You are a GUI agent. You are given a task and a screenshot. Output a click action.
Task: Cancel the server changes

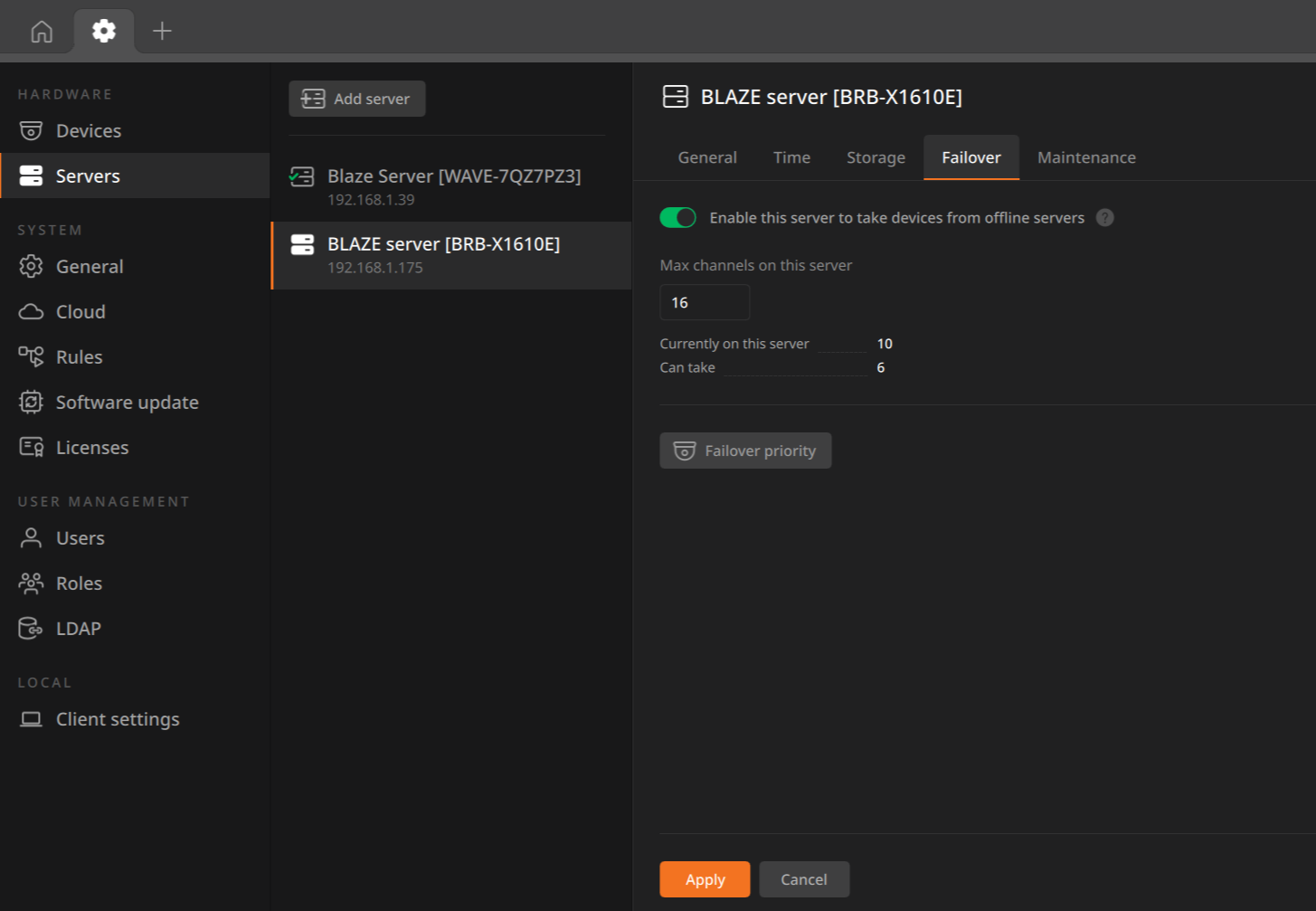click(x=804, y=879)
